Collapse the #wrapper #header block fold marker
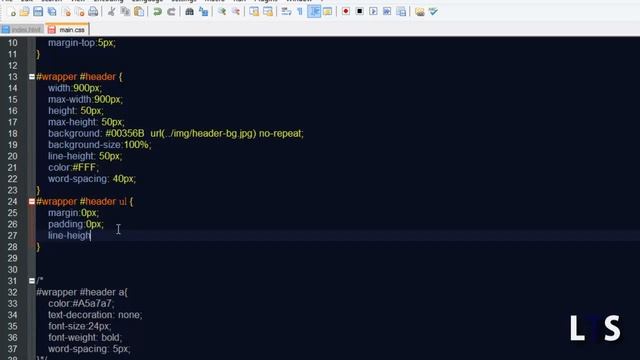This screenshot has width=640, height=360. (32, 77)
